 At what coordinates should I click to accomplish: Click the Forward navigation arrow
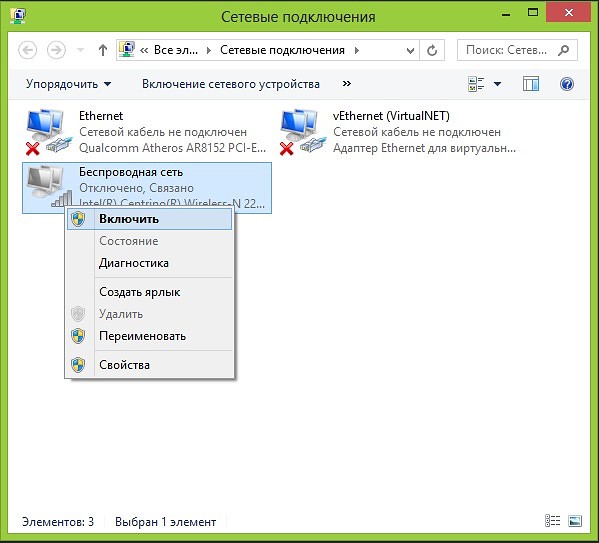point(56,50)
